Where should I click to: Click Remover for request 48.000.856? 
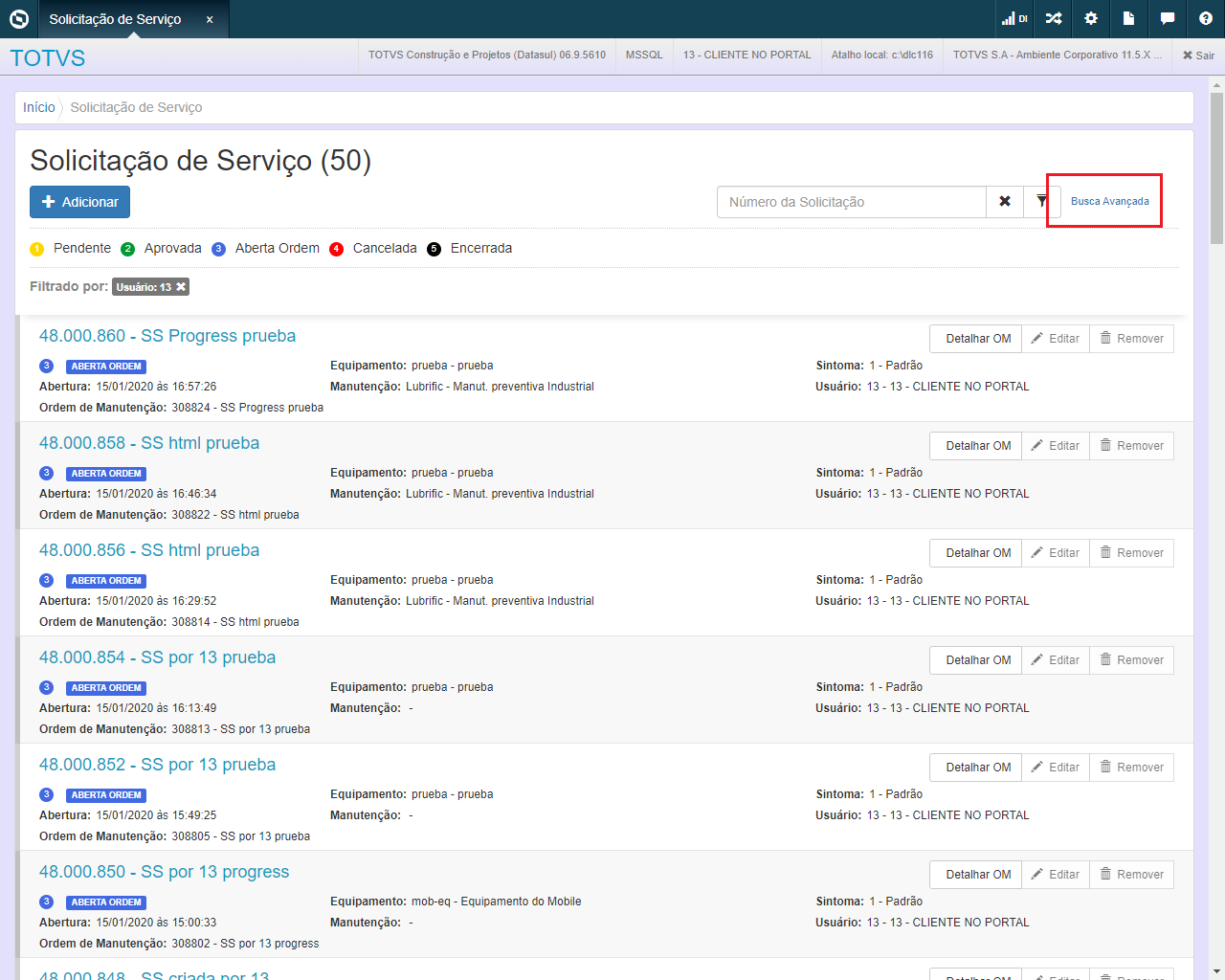(x=1132, y=553)
